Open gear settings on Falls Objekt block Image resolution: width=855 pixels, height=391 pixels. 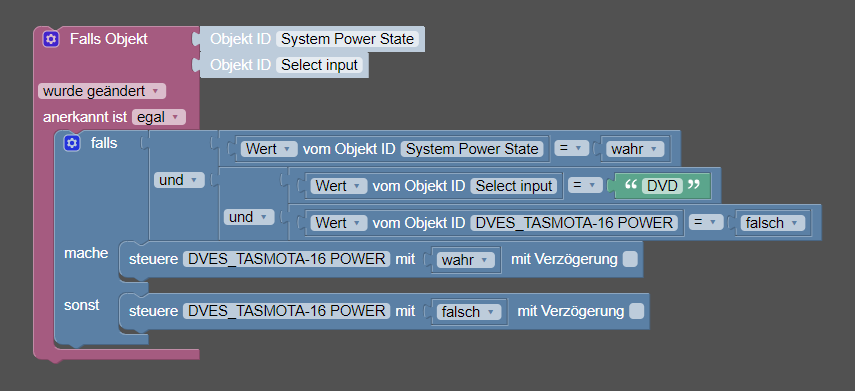coord(51,39)
